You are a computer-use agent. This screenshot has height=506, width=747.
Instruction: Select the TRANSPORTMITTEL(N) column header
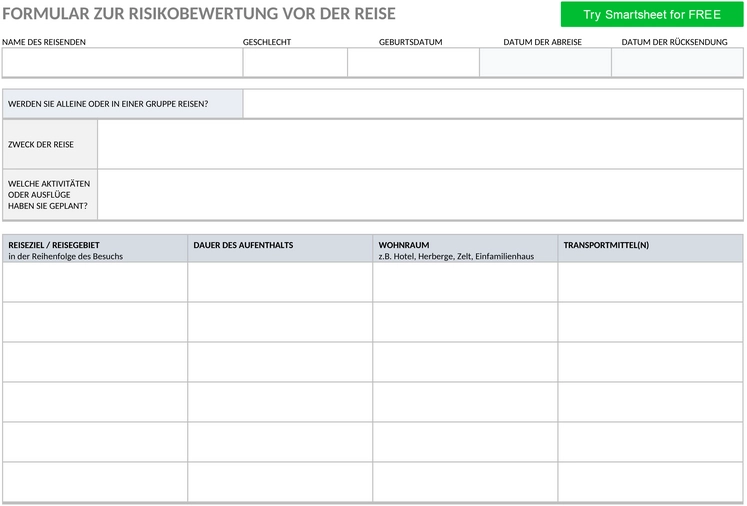point(650,248)
